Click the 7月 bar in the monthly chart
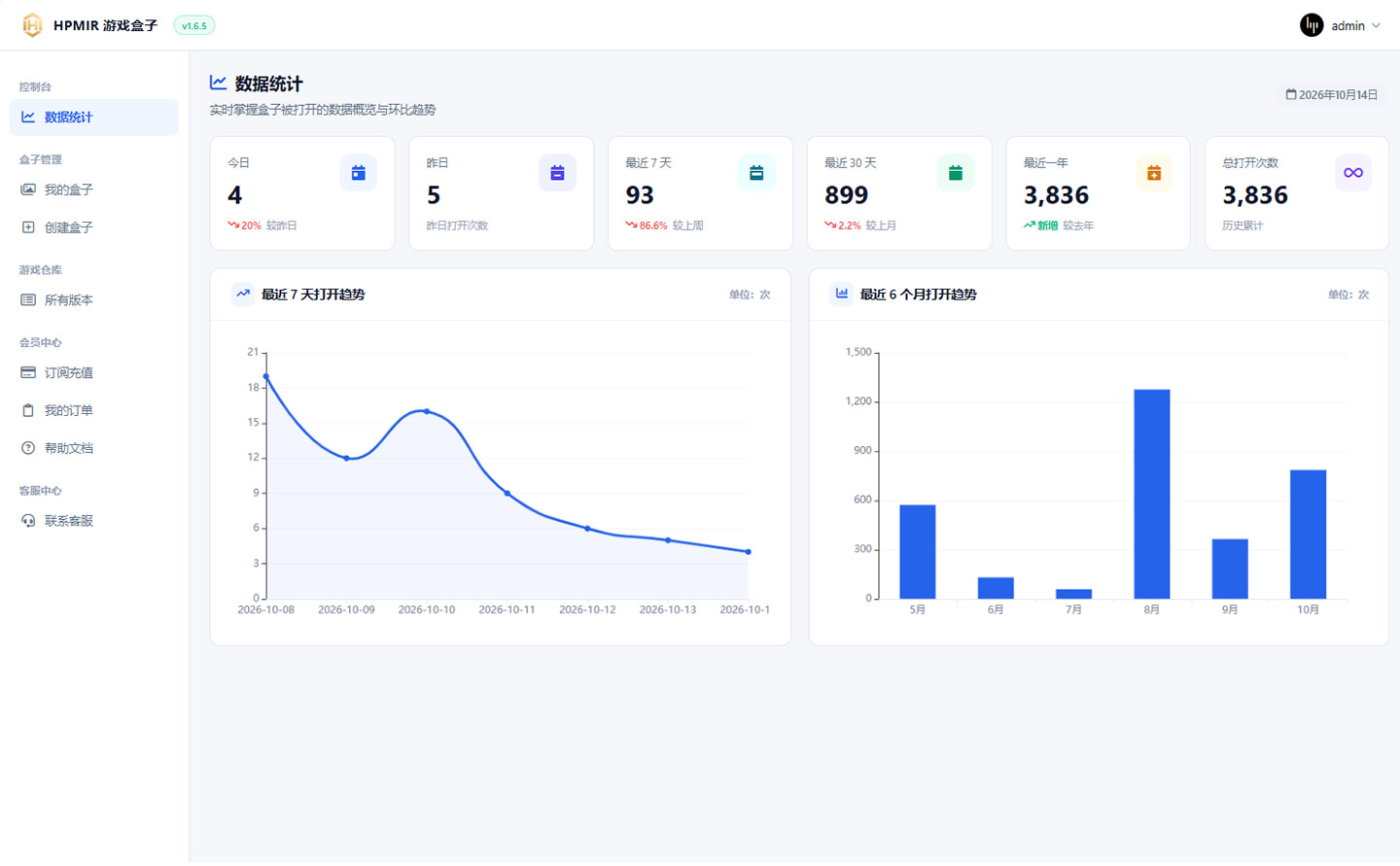The height and width of the screenshot is (866, 1400). [1073, 594]
